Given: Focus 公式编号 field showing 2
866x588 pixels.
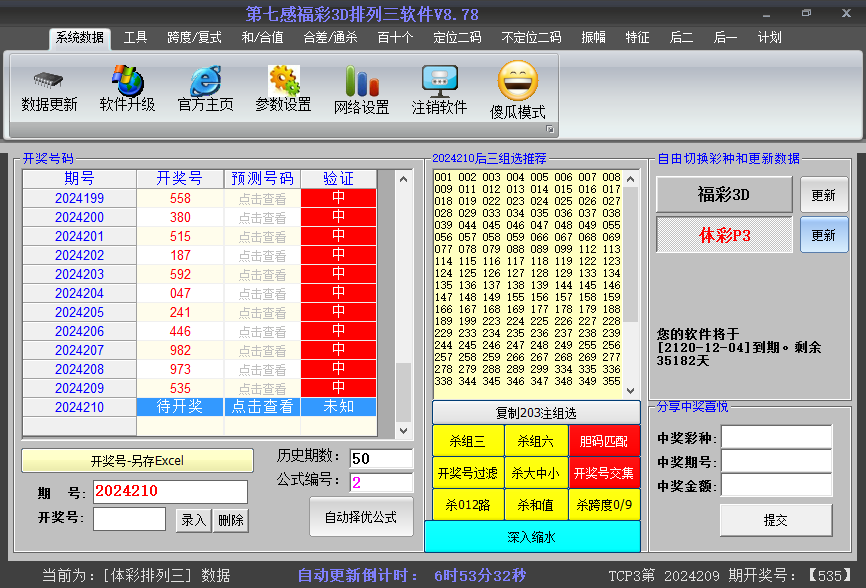Looking at the screenshot, I should click(x=381, y=483).
